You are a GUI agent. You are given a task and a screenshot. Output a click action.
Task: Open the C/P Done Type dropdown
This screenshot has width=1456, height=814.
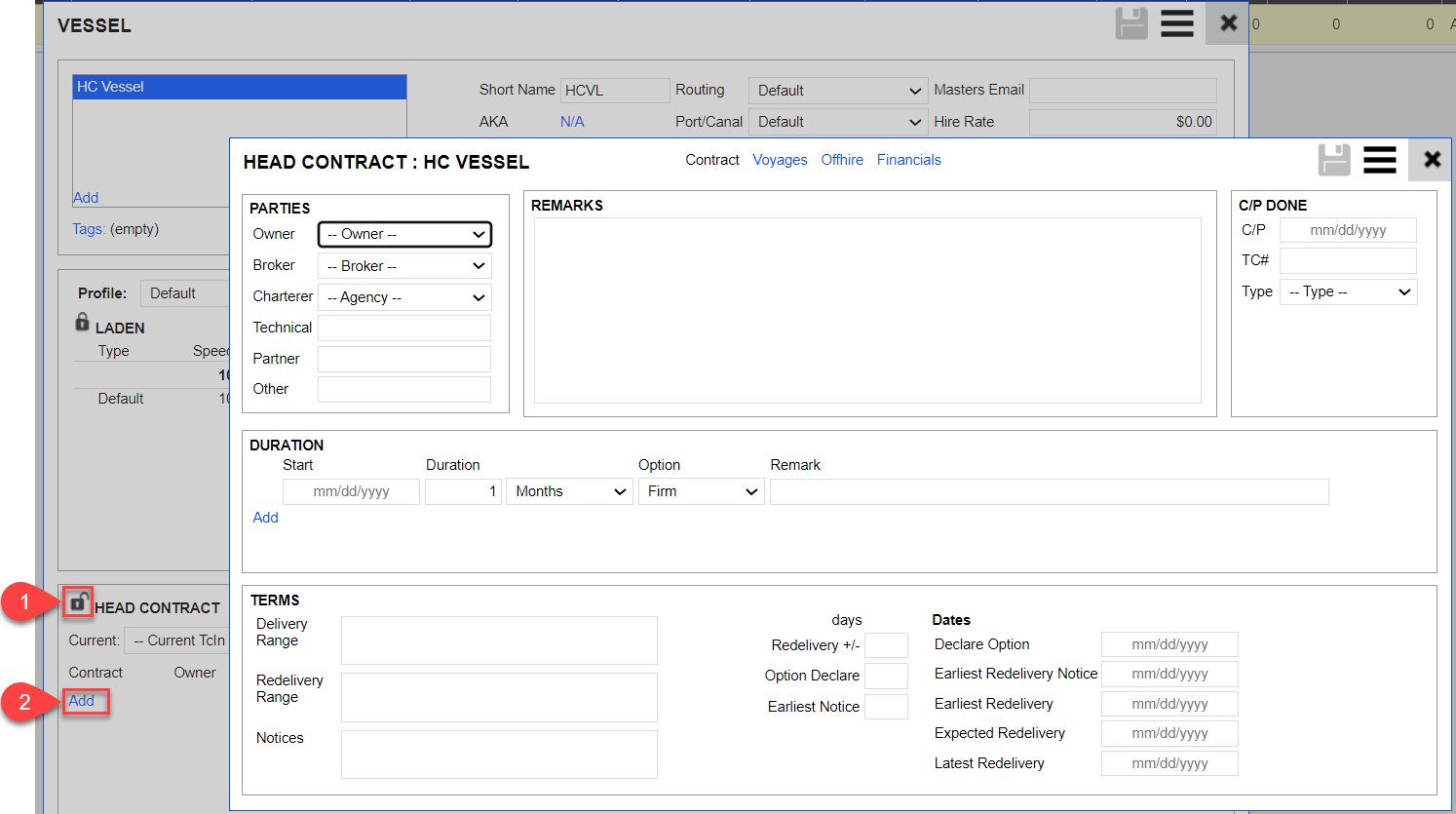click(x=1348, y=291)
